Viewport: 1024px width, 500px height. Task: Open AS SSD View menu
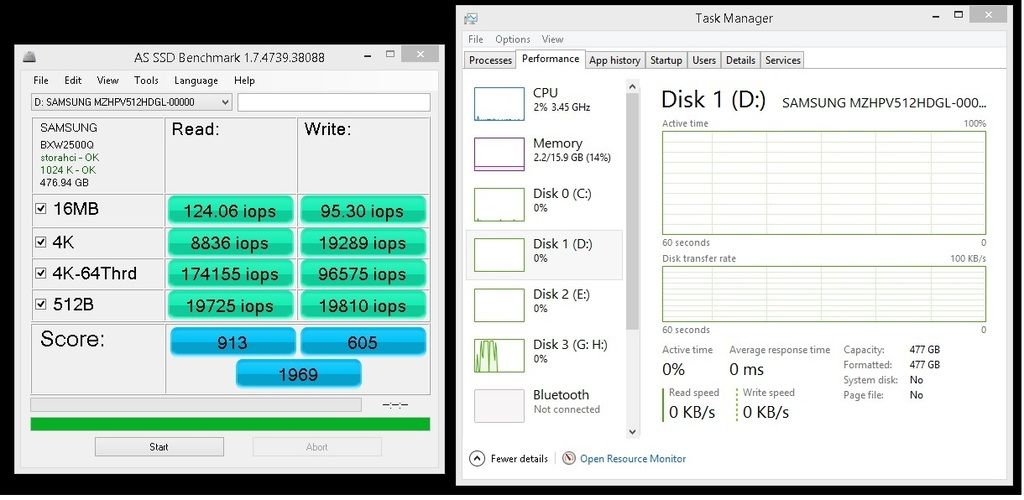tap(108, 80)
